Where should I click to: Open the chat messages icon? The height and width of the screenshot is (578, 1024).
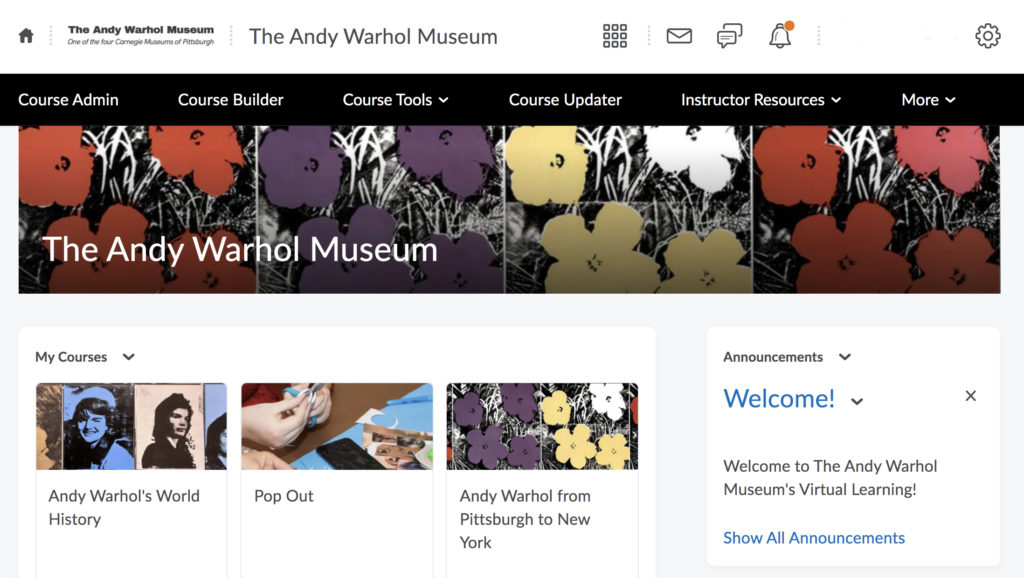(728, 36)
